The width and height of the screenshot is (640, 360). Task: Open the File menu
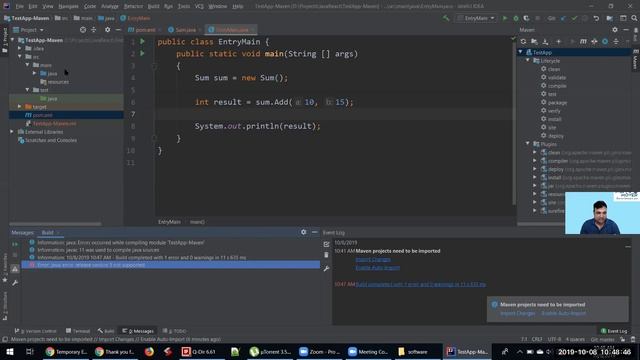point(19,7)
